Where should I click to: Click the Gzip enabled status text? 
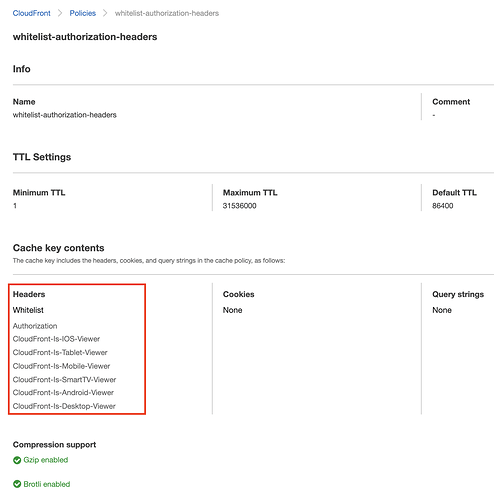point(46,460)
